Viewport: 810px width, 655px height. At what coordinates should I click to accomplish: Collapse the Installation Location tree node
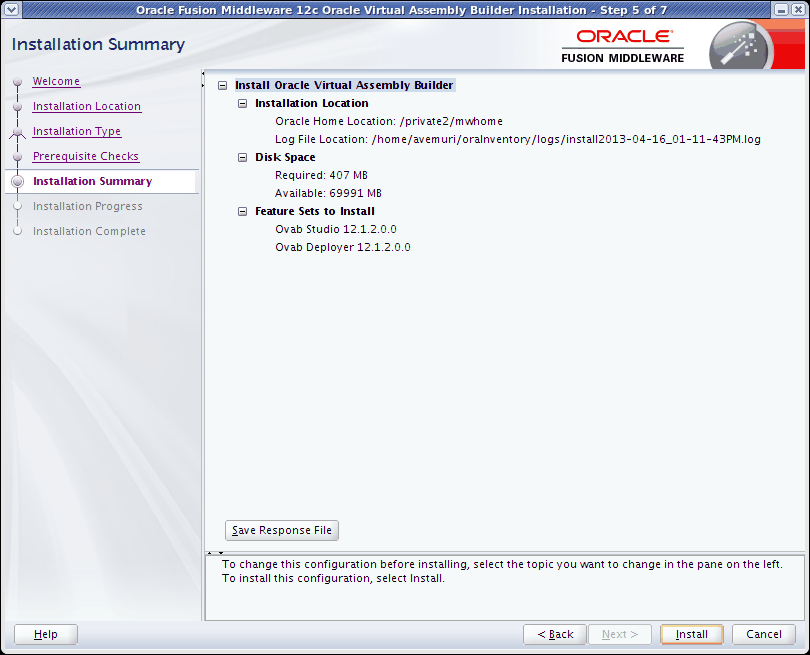coord(242,104)
